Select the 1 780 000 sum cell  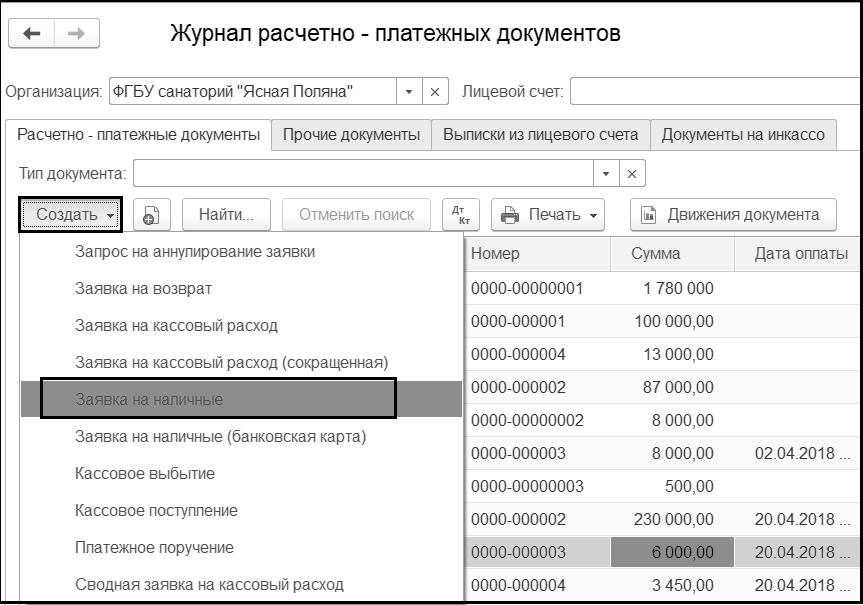click(672, 288)
